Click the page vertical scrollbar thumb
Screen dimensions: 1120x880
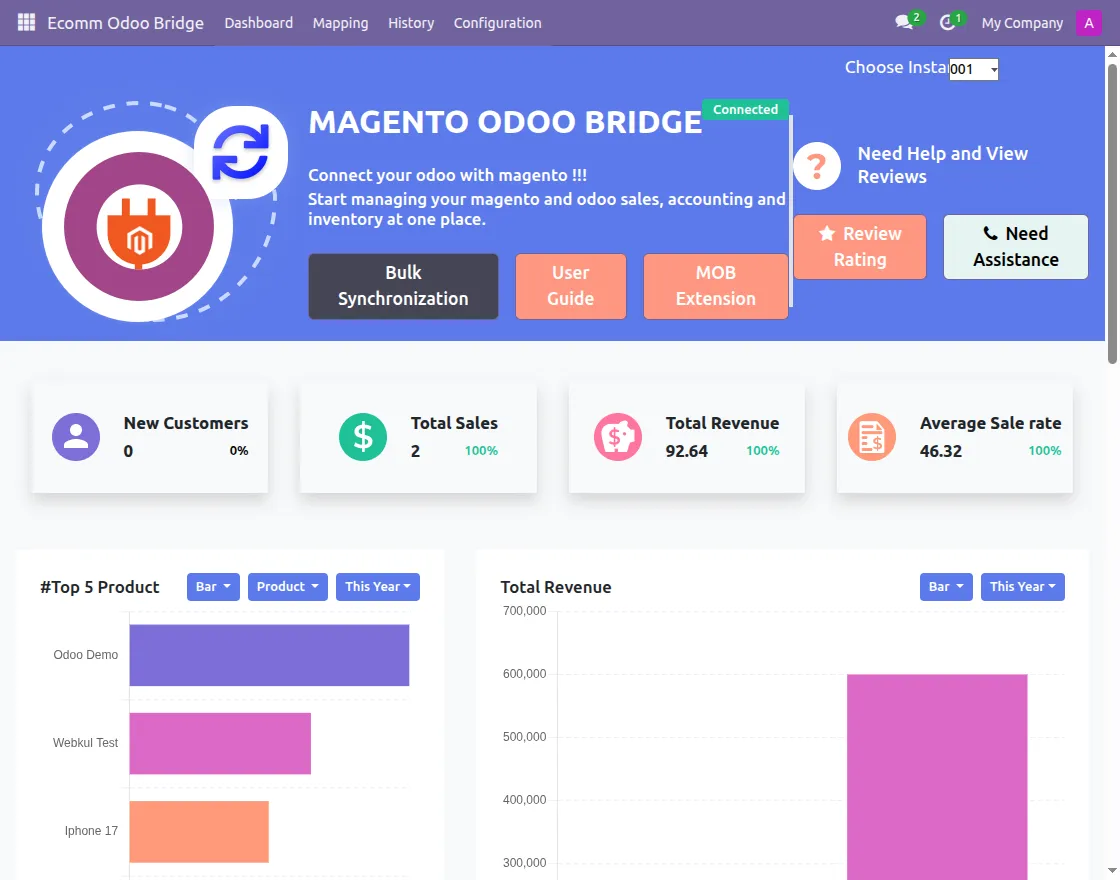1112,213
